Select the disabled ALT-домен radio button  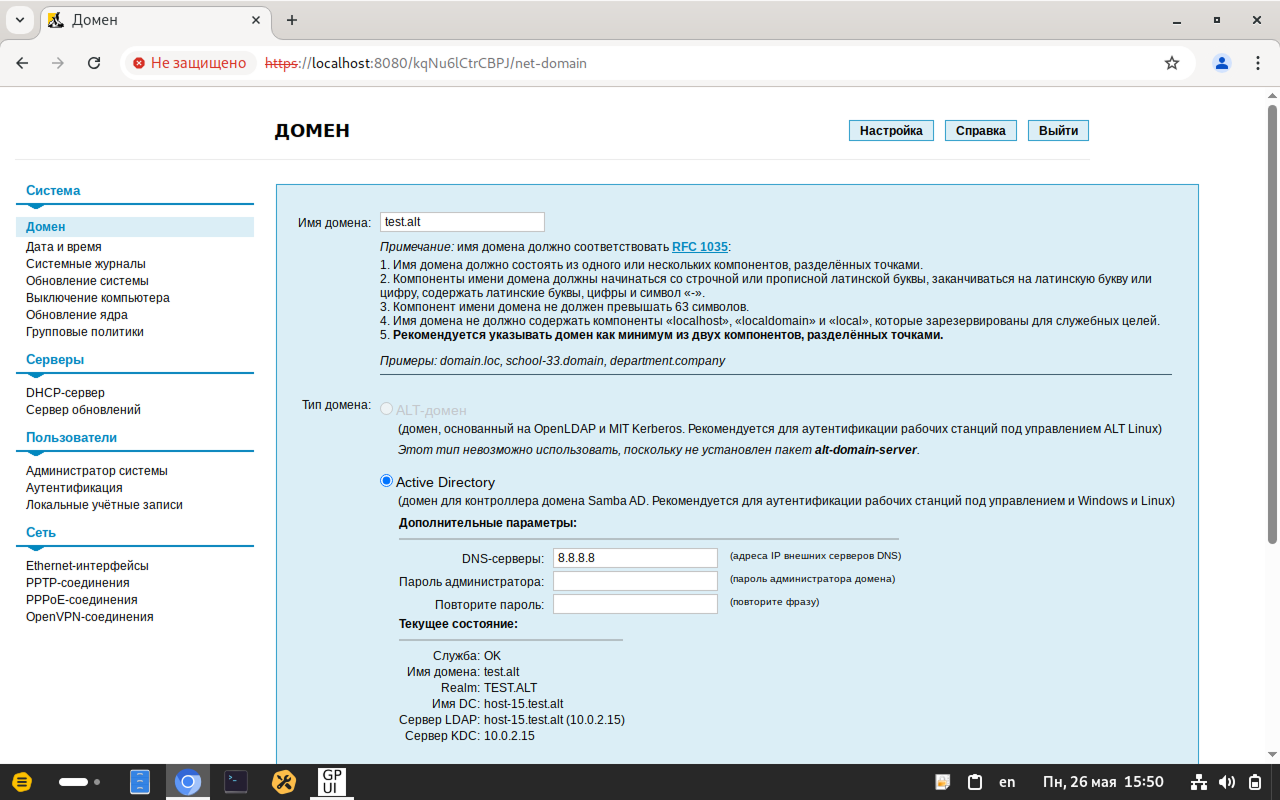click(387, 409)
